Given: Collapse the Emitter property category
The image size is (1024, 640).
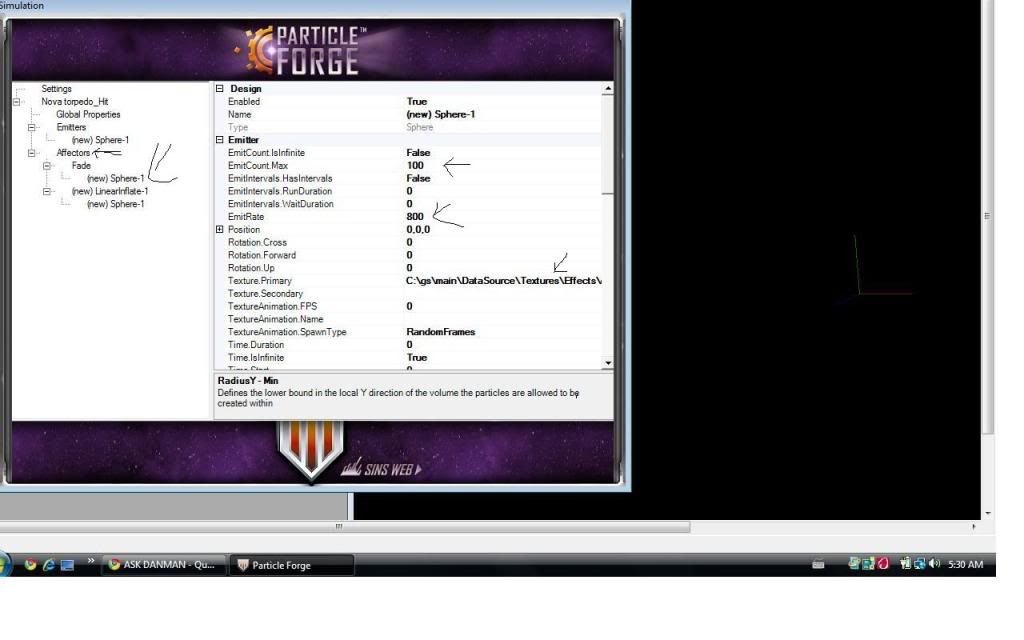Looking at the screenshot, I should [220, 140].
